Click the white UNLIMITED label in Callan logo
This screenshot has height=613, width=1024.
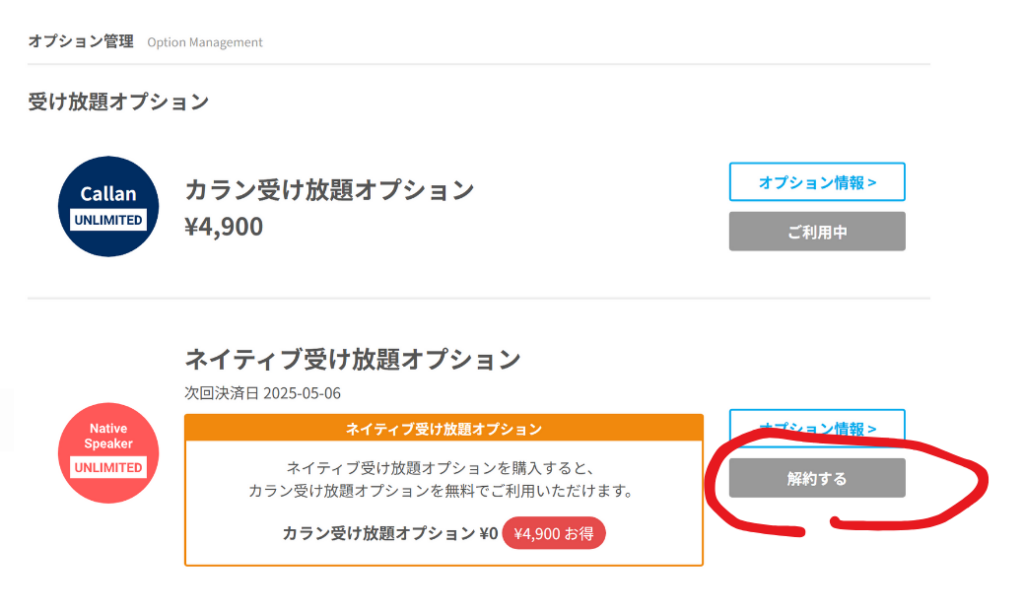click(x=108, y=220)
